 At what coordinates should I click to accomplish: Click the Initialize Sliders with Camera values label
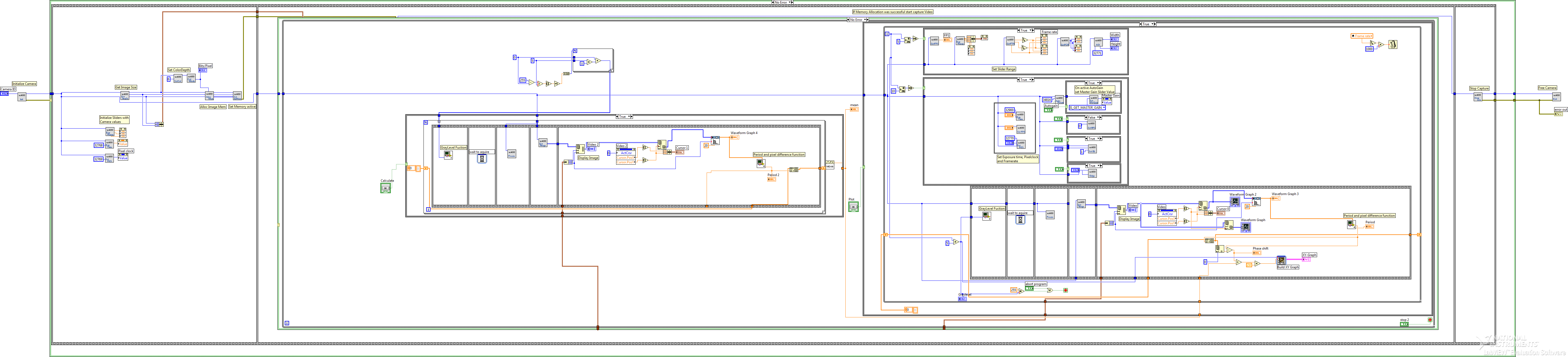pos(114,119)
